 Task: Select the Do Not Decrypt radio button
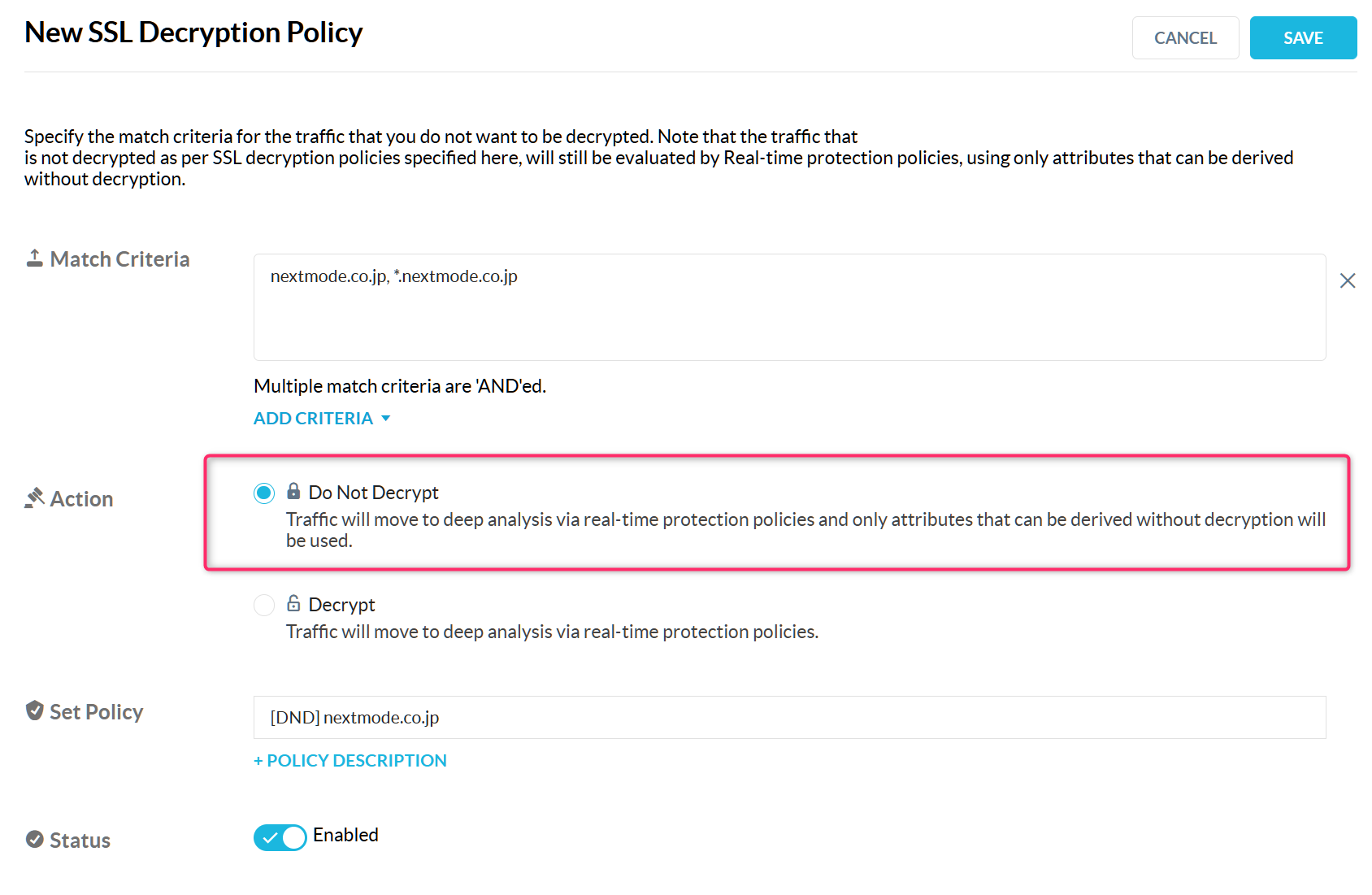264,493
